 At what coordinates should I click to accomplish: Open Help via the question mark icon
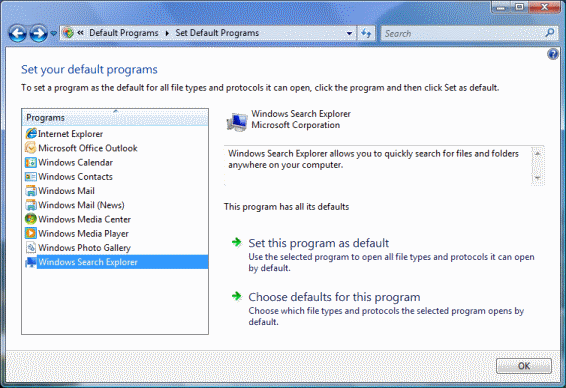pyautogui.click(x=553, y=54)
